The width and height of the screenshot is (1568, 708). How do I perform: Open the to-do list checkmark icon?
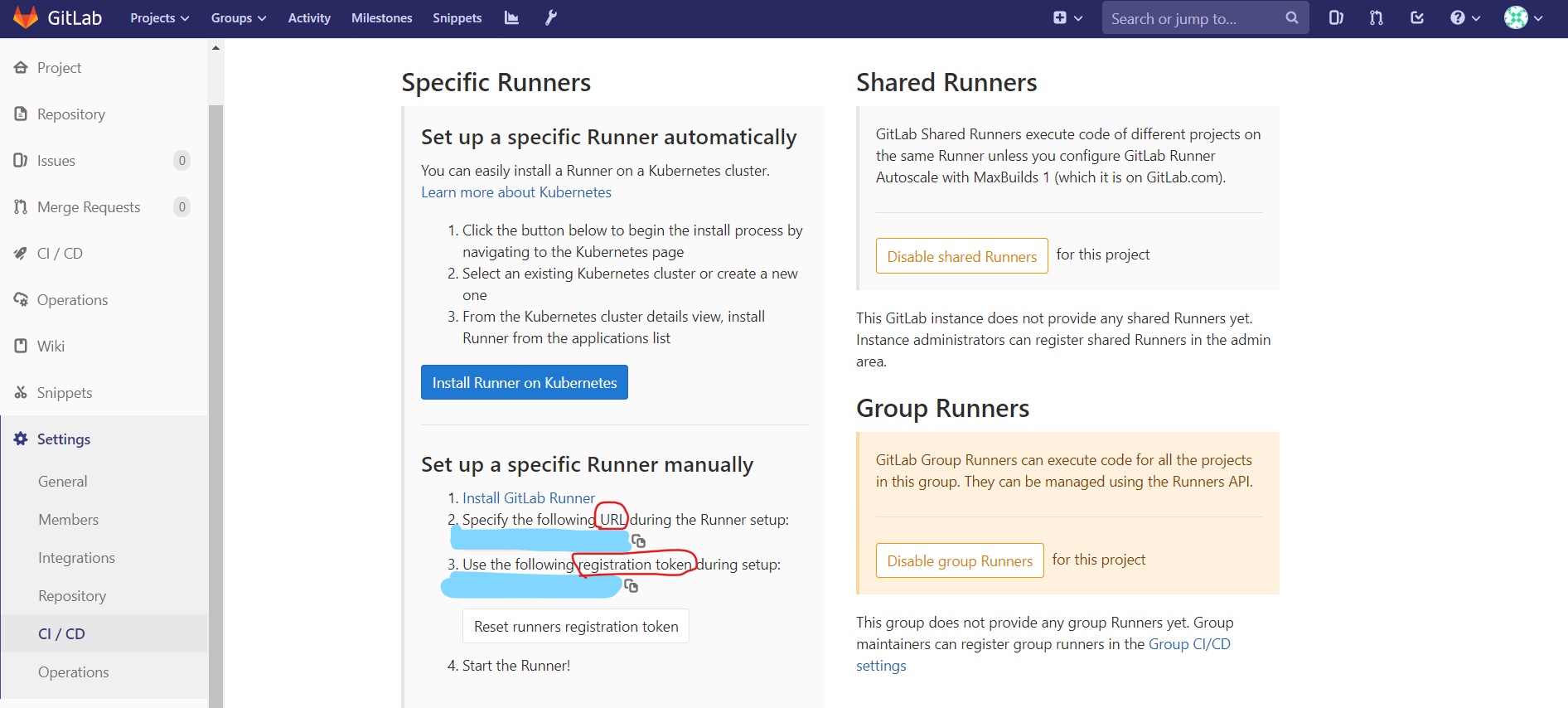(x=1417, y=17)
